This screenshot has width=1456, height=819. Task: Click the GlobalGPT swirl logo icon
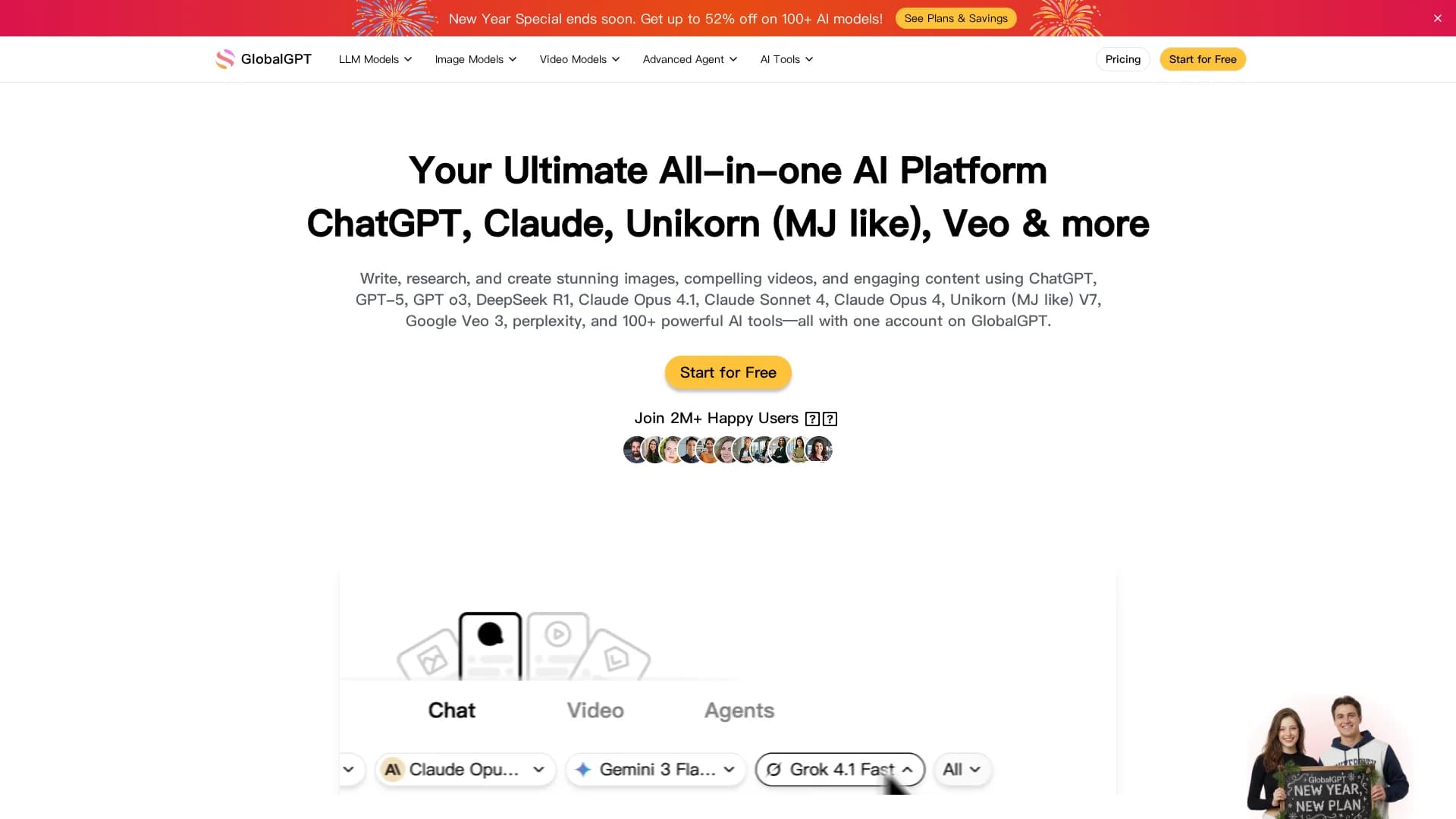coord(224,59)
